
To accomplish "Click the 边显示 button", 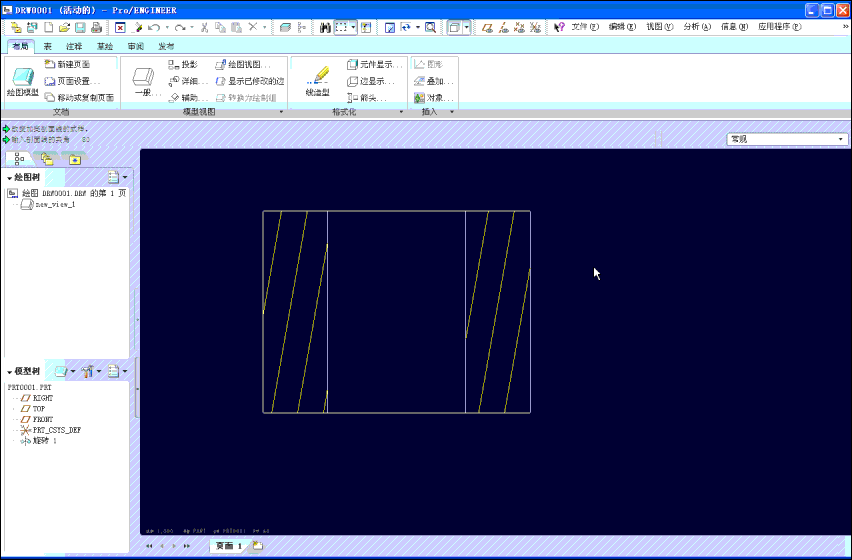I will [371, 81].
